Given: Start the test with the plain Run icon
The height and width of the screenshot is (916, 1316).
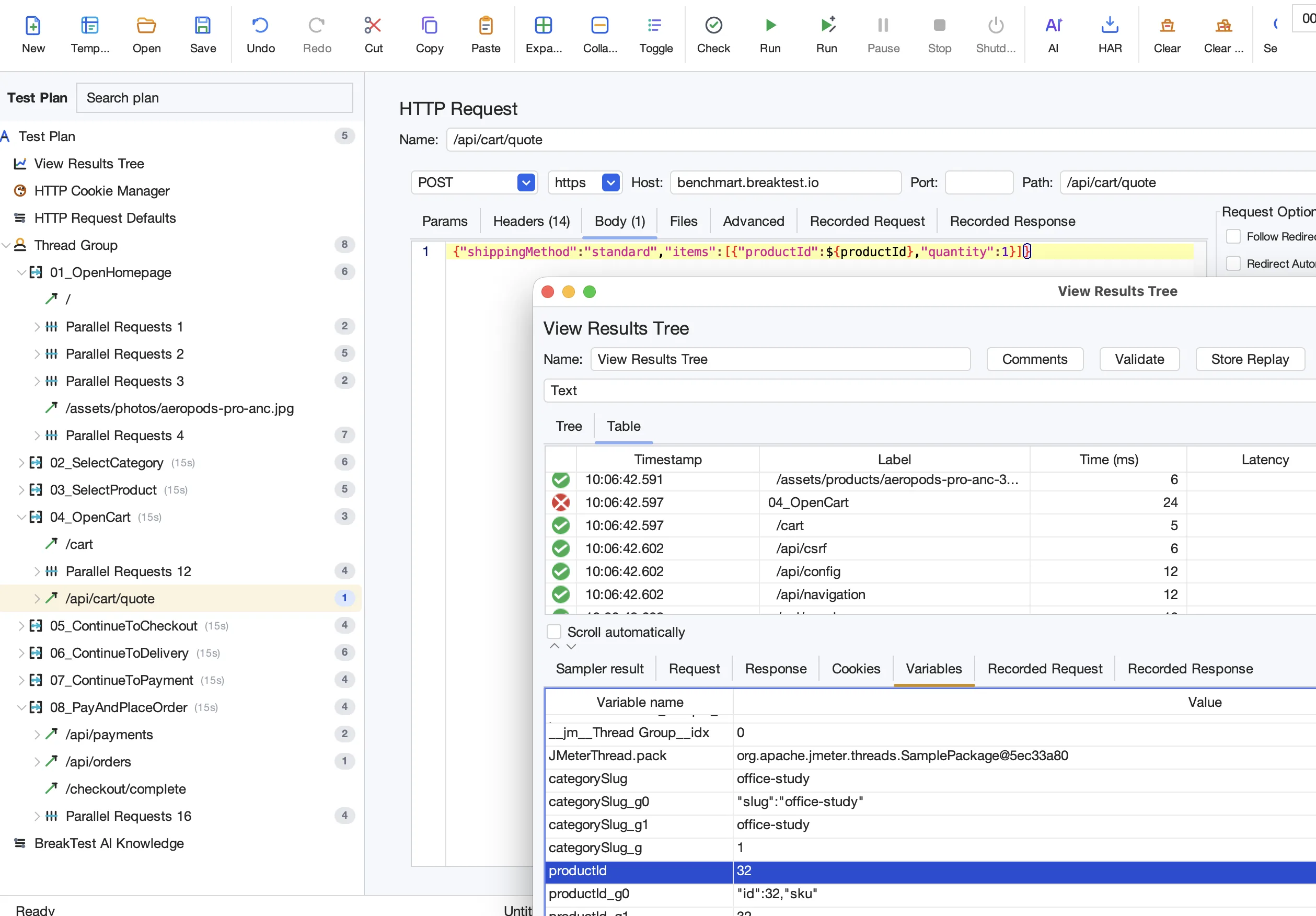Looking at the screenshot, I should 770,26.
